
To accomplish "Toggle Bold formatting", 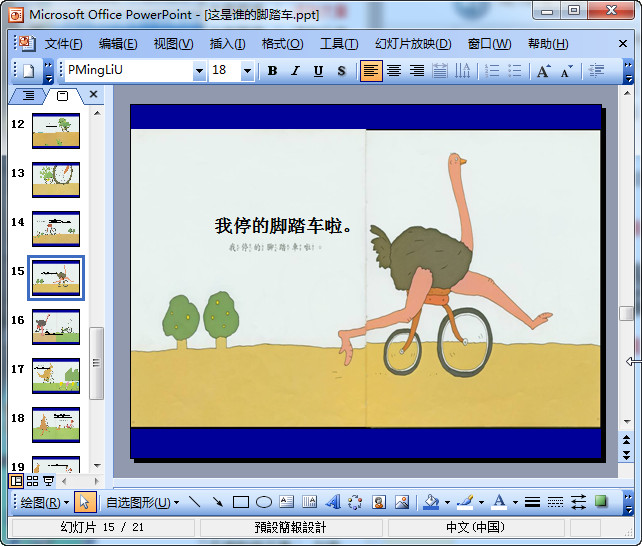I will (x=272, y=71).
